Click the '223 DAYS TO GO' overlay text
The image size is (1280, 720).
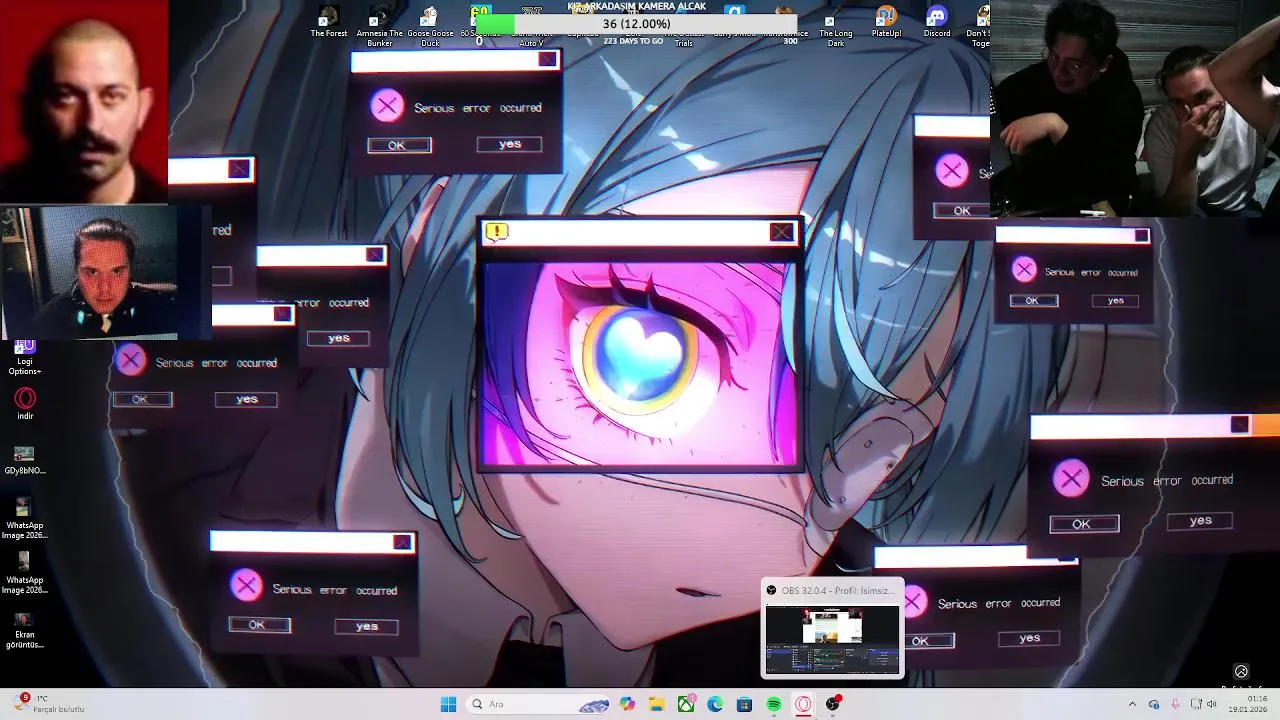[633, 41]
